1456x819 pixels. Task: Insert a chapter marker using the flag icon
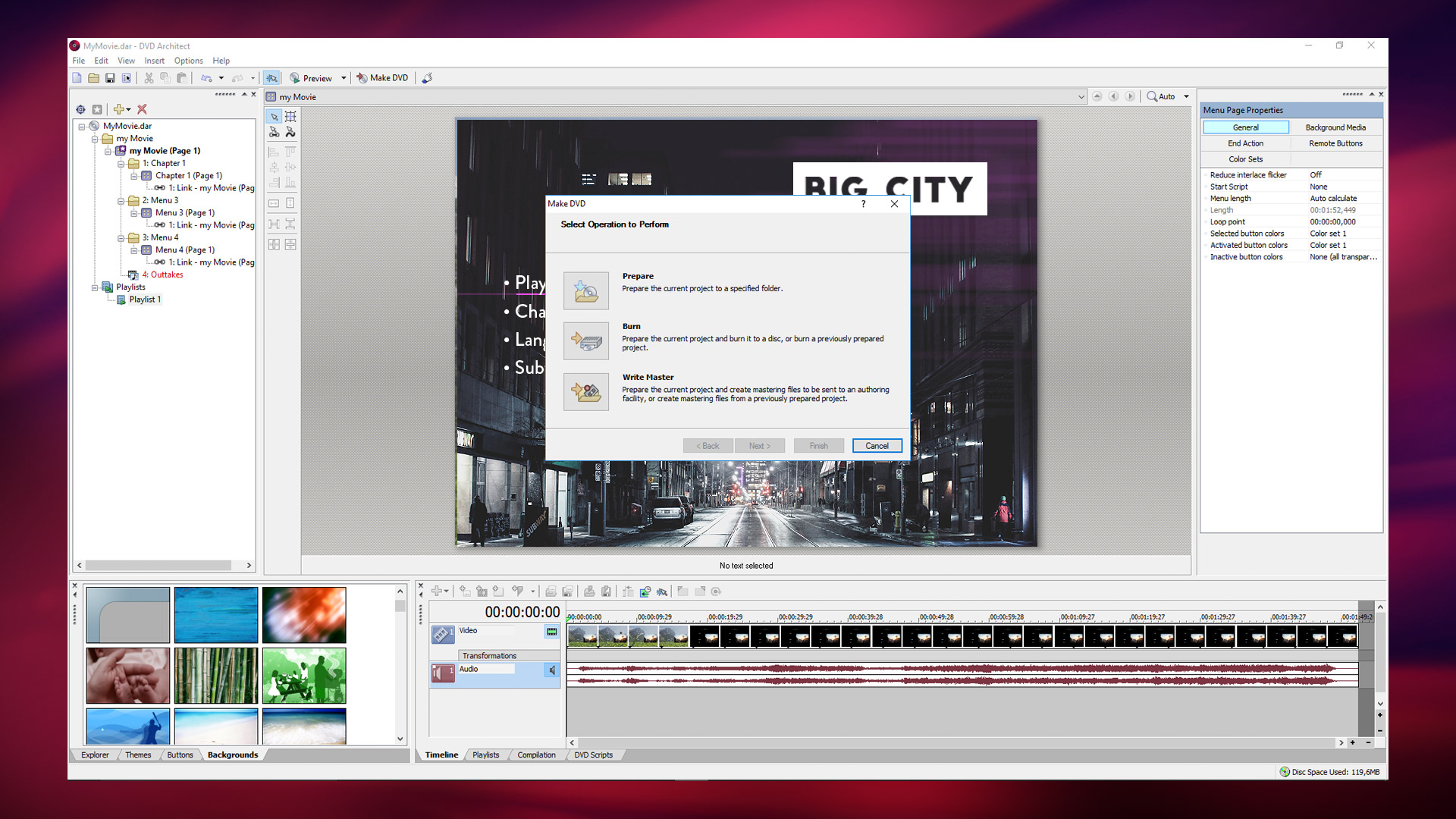519,591
